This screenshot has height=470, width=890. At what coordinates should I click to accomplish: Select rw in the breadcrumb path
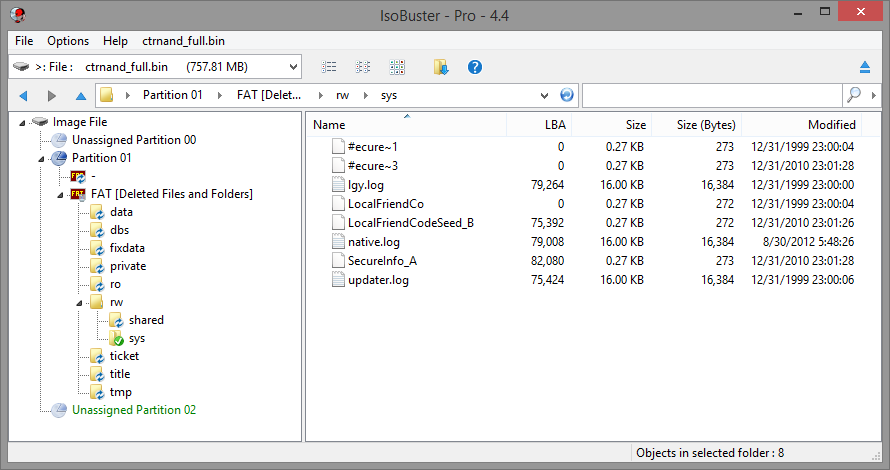tap(342, 95)
